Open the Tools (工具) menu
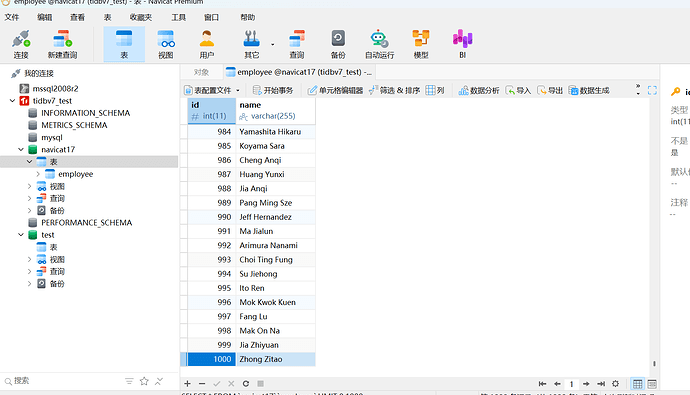Image resolution: width=690 pixels, height=395 pixels. coord(178,17)
